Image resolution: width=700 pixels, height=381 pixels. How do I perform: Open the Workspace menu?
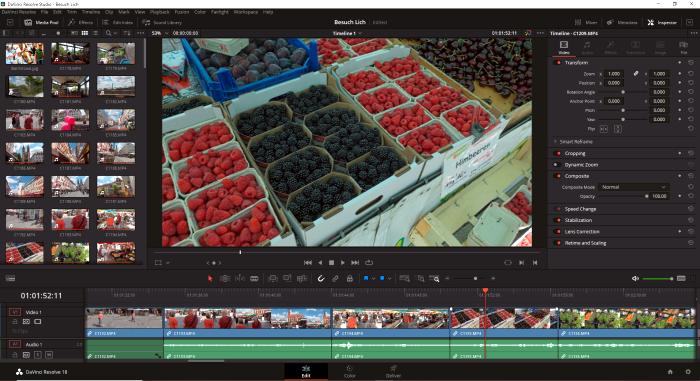pos(246,12)
